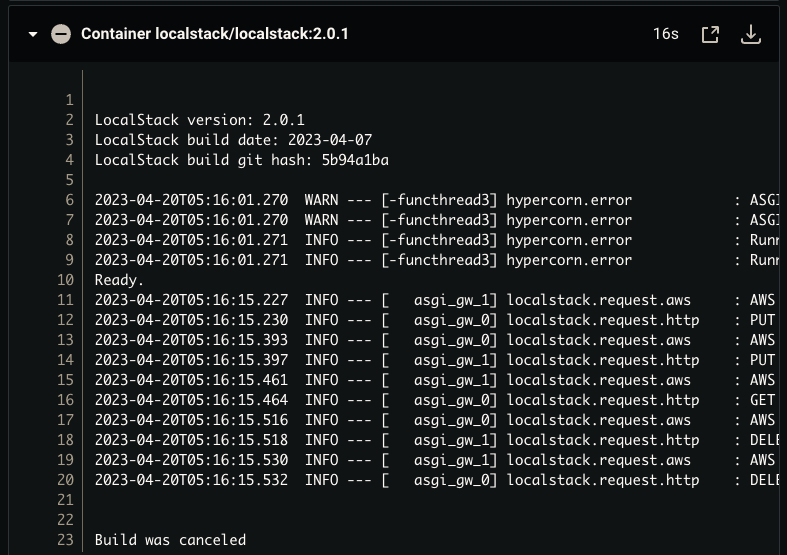This screenshot has width=787, height=555.
Task: Select line number 18
Action: point(65,440)
